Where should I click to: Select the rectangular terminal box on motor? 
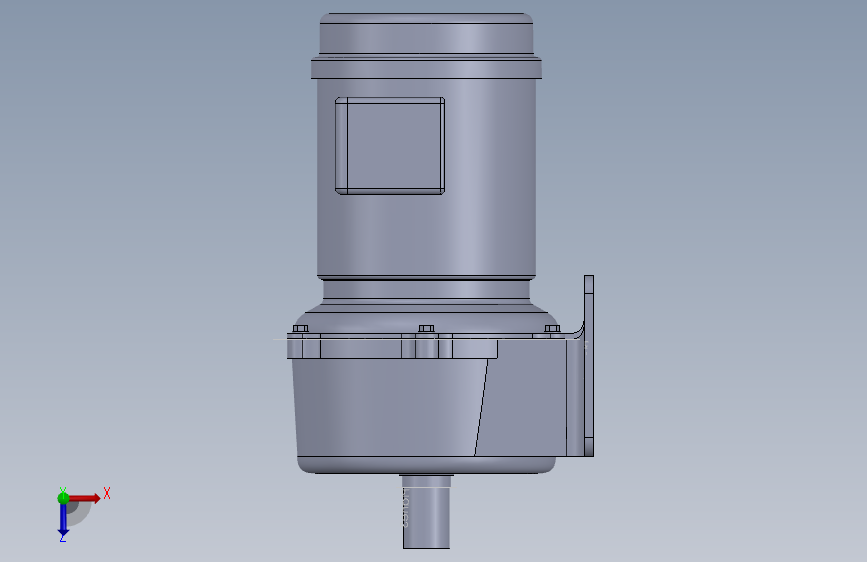coord(390,146)
